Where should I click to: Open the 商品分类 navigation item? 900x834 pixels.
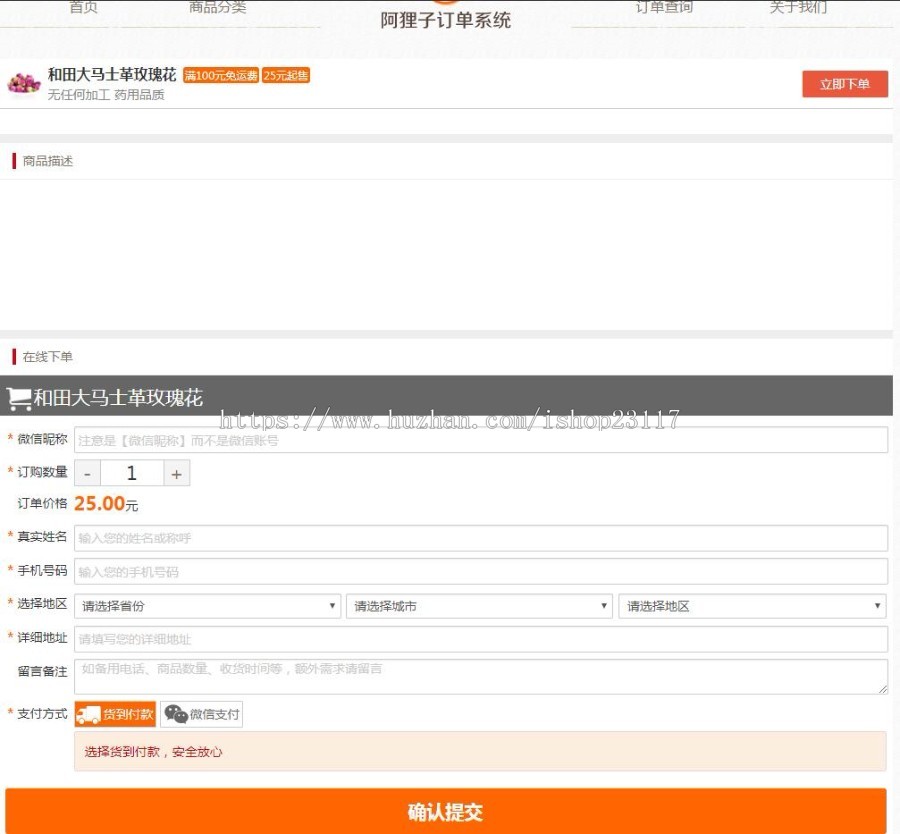(x=218, y=7)
